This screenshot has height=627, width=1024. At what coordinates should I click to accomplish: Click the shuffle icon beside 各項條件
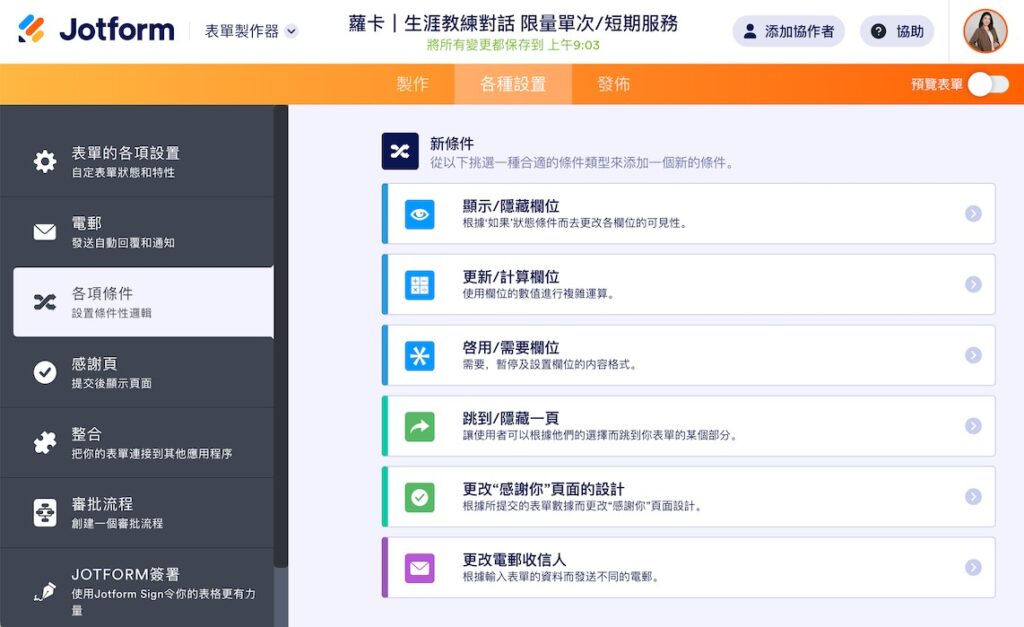[45, 302]
